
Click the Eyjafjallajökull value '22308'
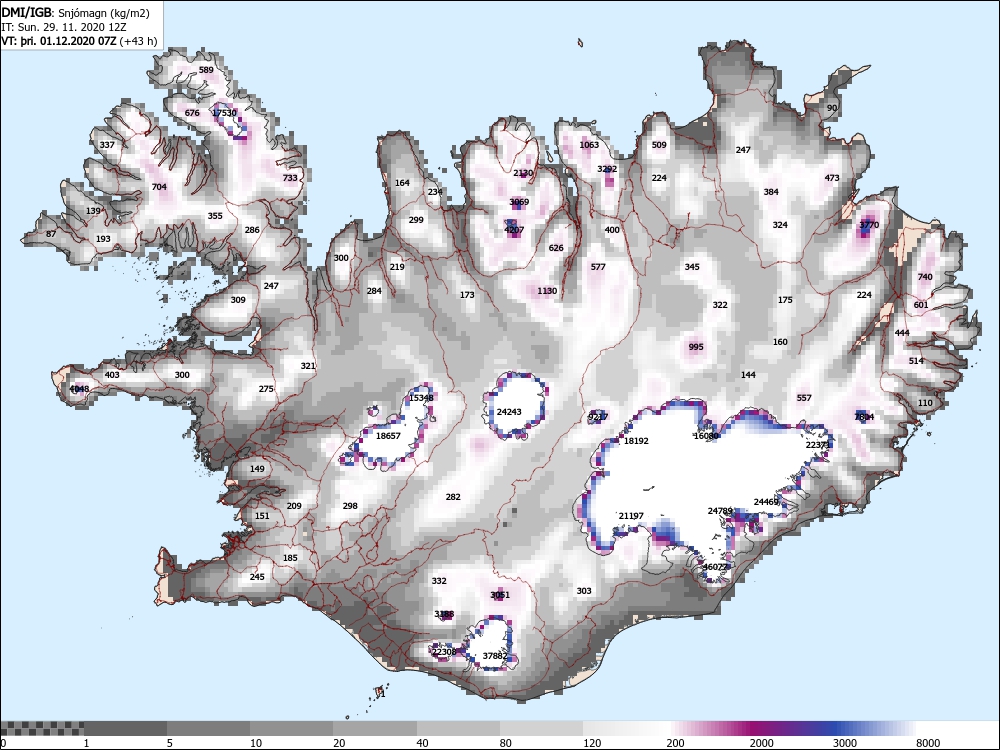coord(444,652)
